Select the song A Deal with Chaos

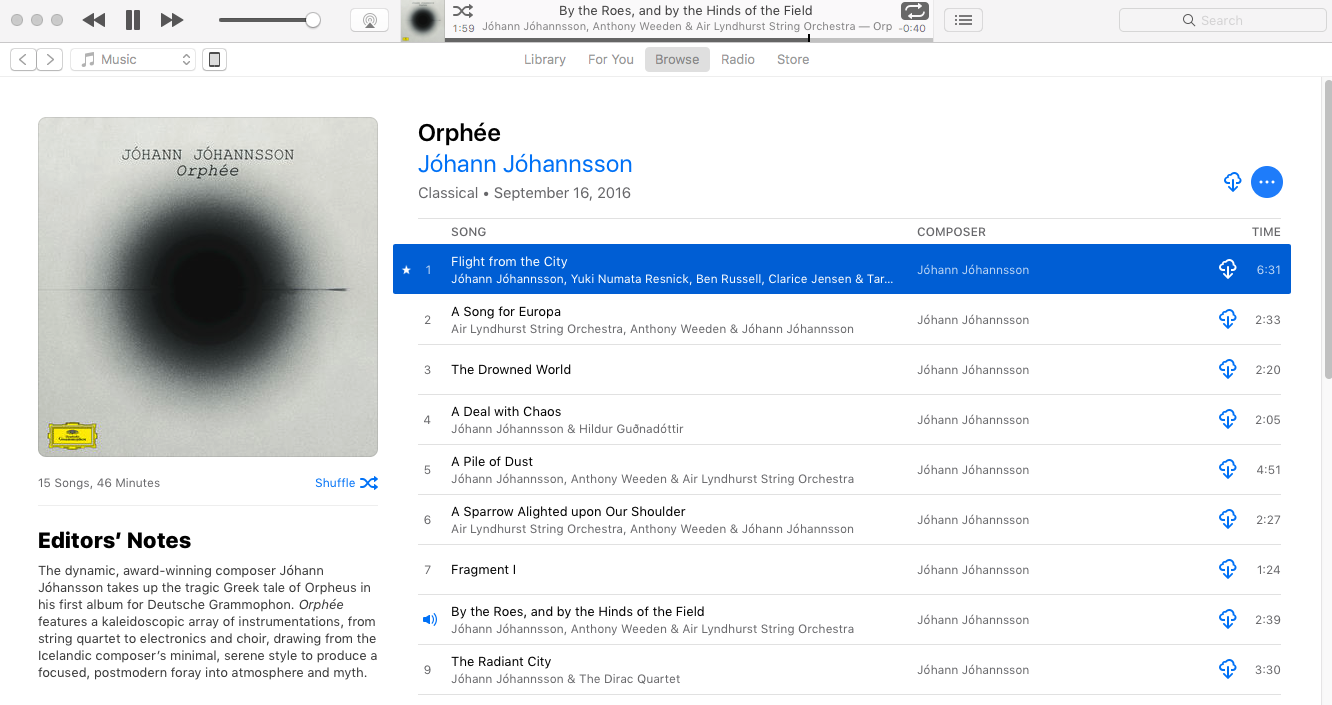[506, 411]
